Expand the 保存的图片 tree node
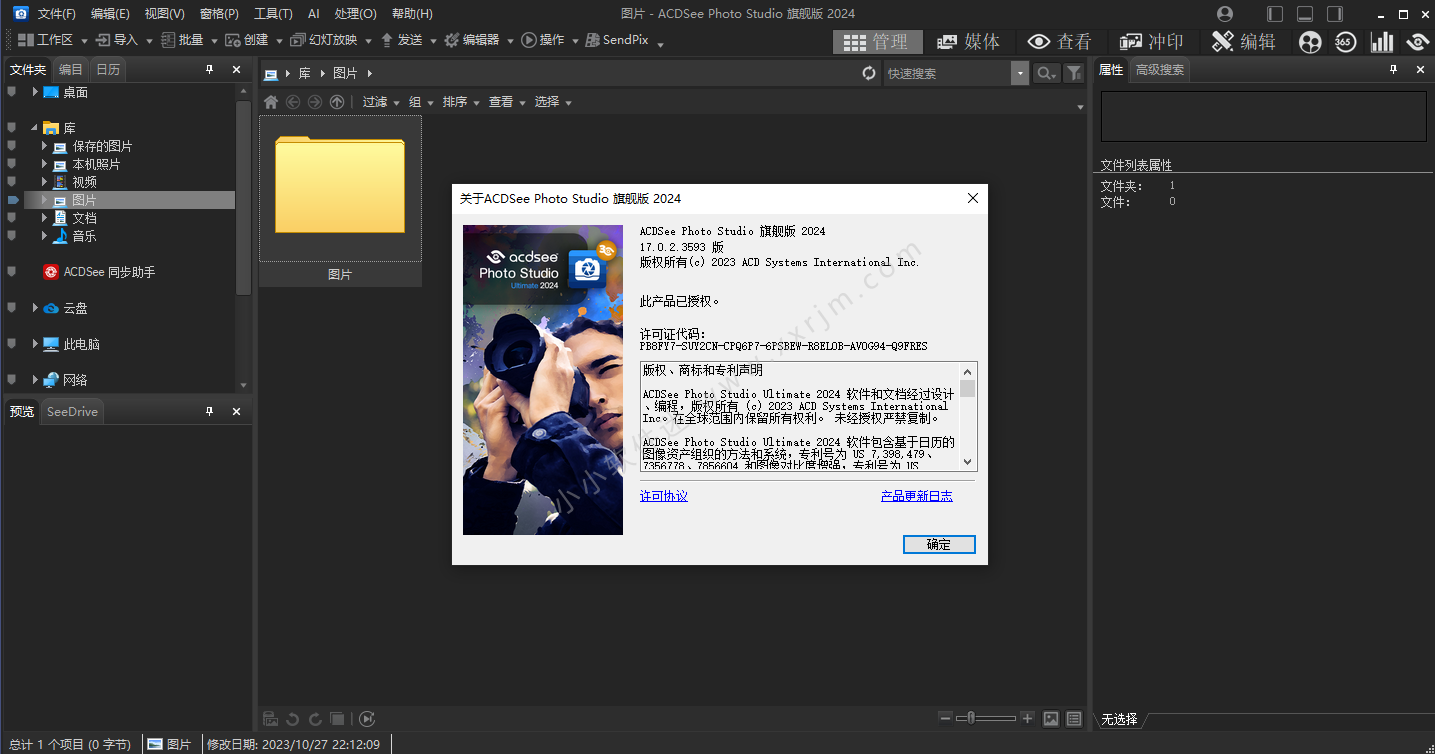Viewport: 1435px width, 754px height. coord(45,146)
